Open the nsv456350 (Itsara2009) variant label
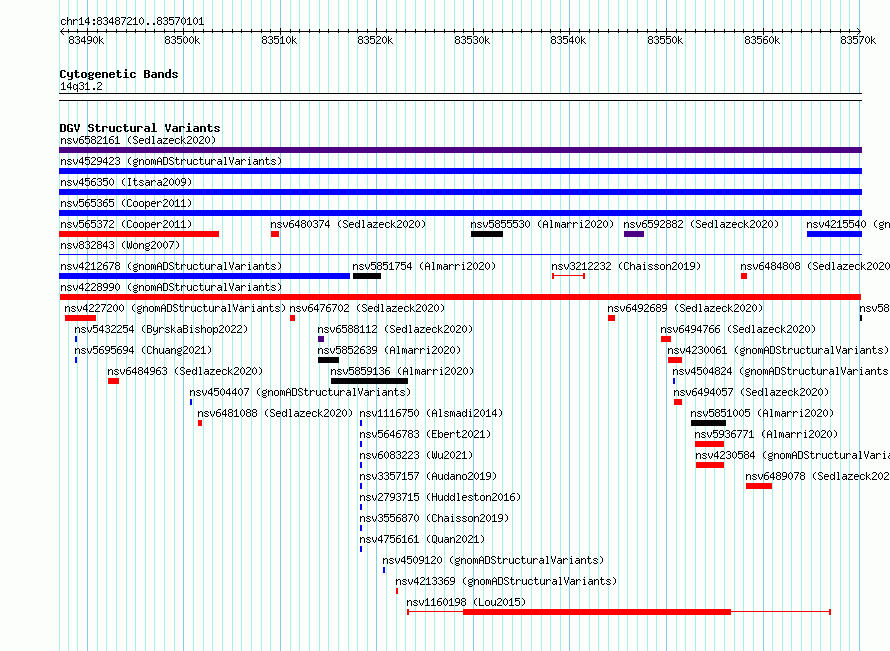Image resolution: width=890 pixels, height=651 pixels. pos(126,182)
